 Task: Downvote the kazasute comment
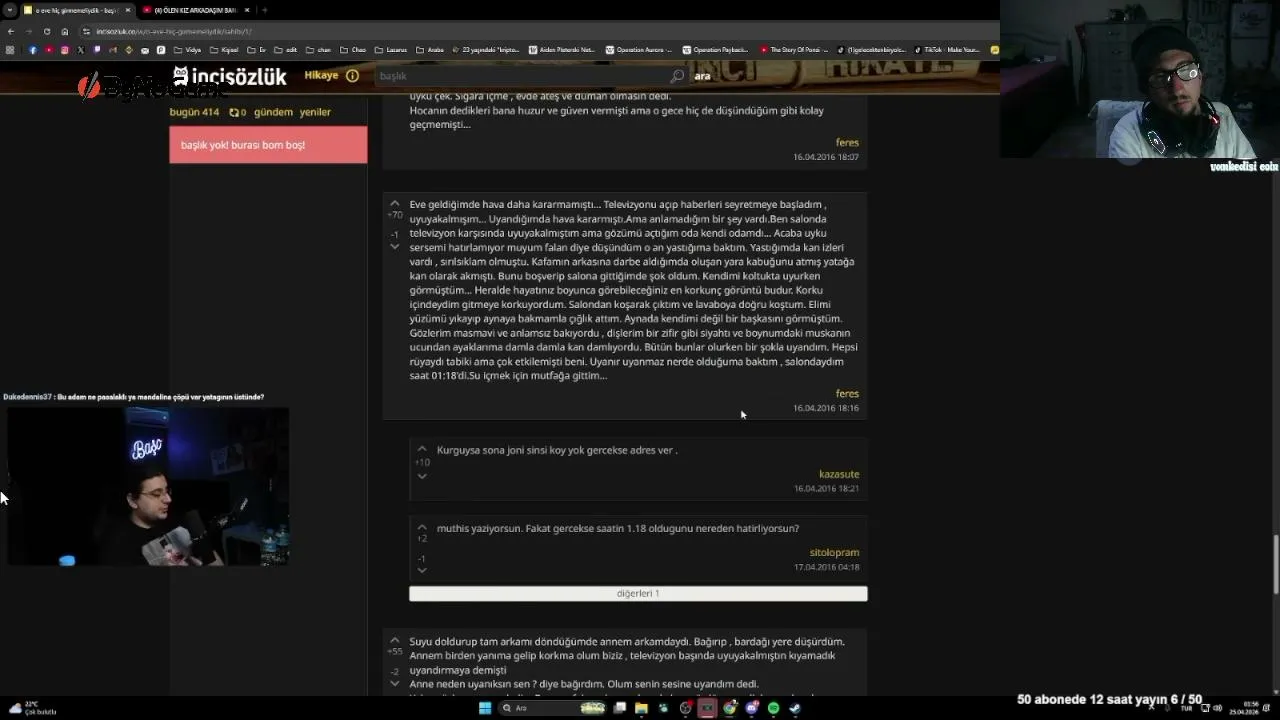coord(422,476)
